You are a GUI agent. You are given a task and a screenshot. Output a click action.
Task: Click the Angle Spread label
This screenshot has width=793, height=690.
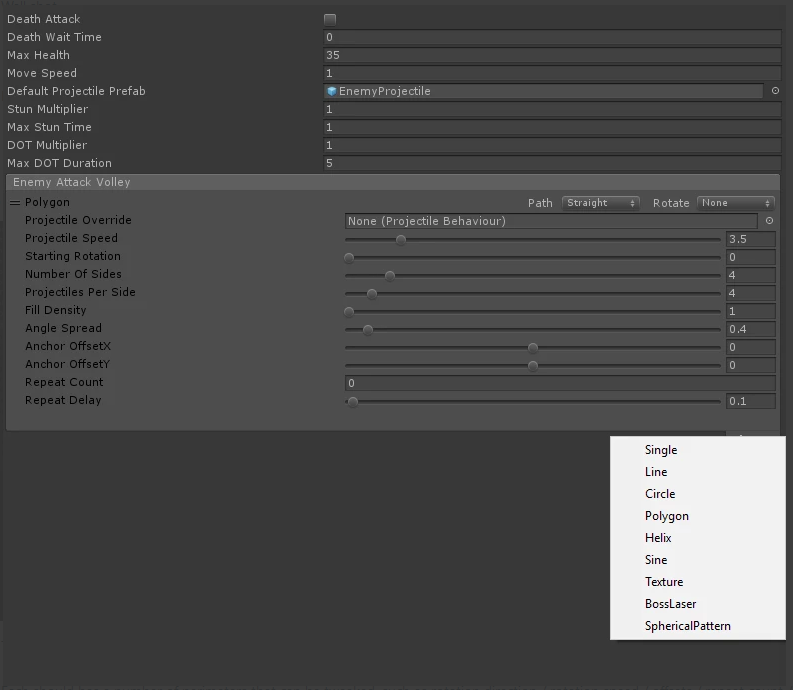(x=63, y=328)
